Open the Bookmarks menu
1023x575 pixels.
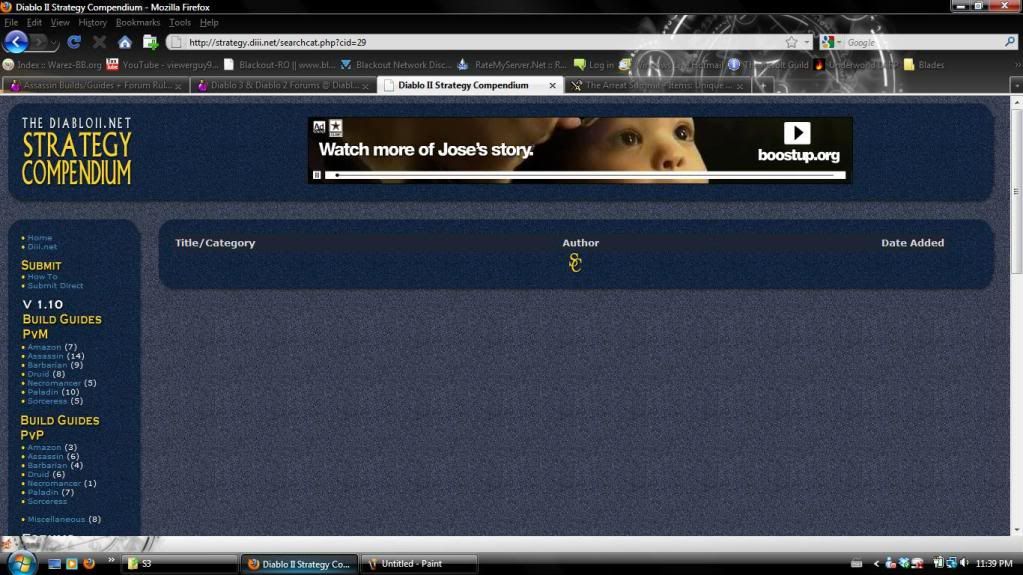(x=138, y=22)
